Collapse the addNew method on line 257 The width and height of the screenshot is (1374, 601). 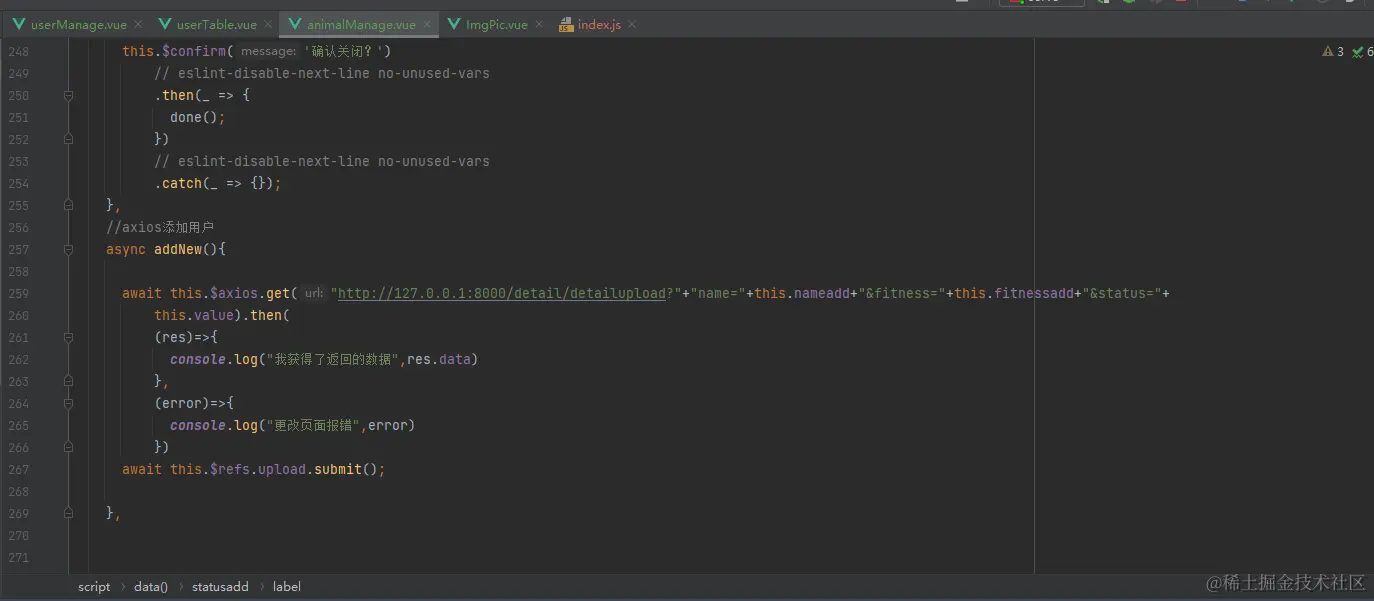pos(68,249)
